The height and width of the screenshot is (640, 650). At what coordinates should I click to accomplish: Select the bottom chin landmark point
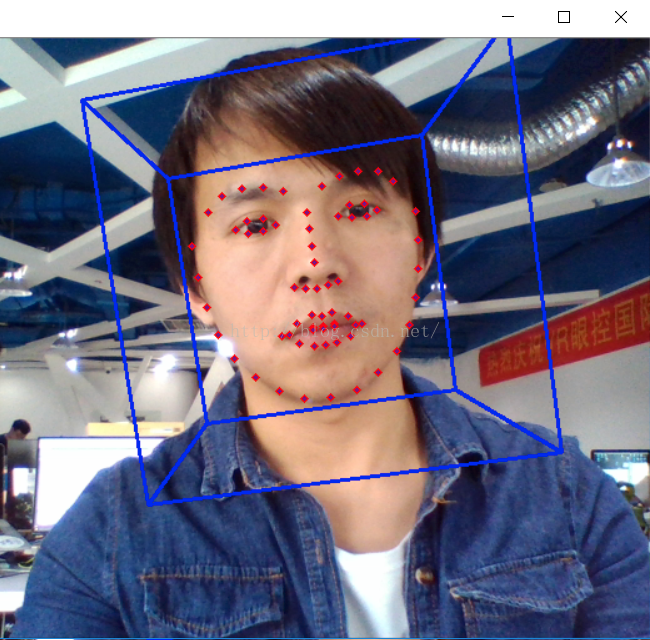pyautogui.click(x=330, y=398)
